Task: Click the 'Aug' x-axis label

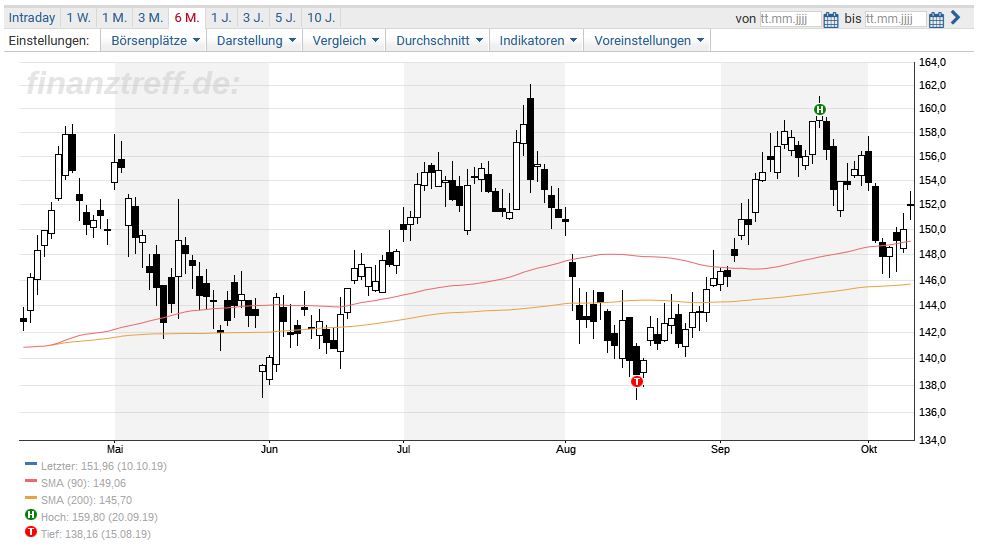Action: [x=566, y=449]
